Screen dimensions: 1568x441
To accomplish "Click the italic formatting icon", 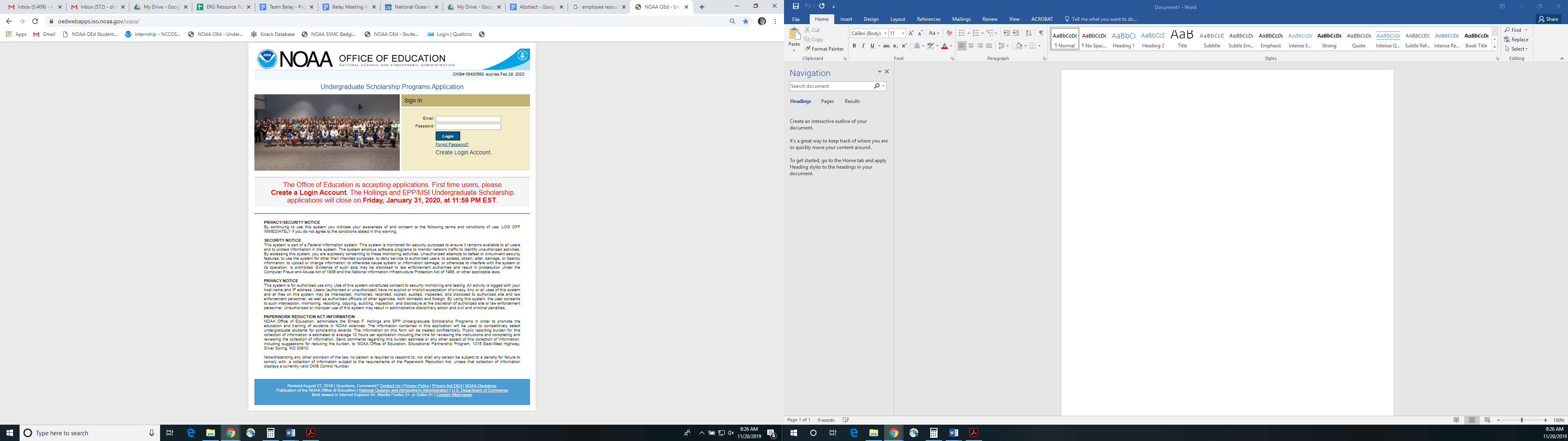I will (862, 46).
